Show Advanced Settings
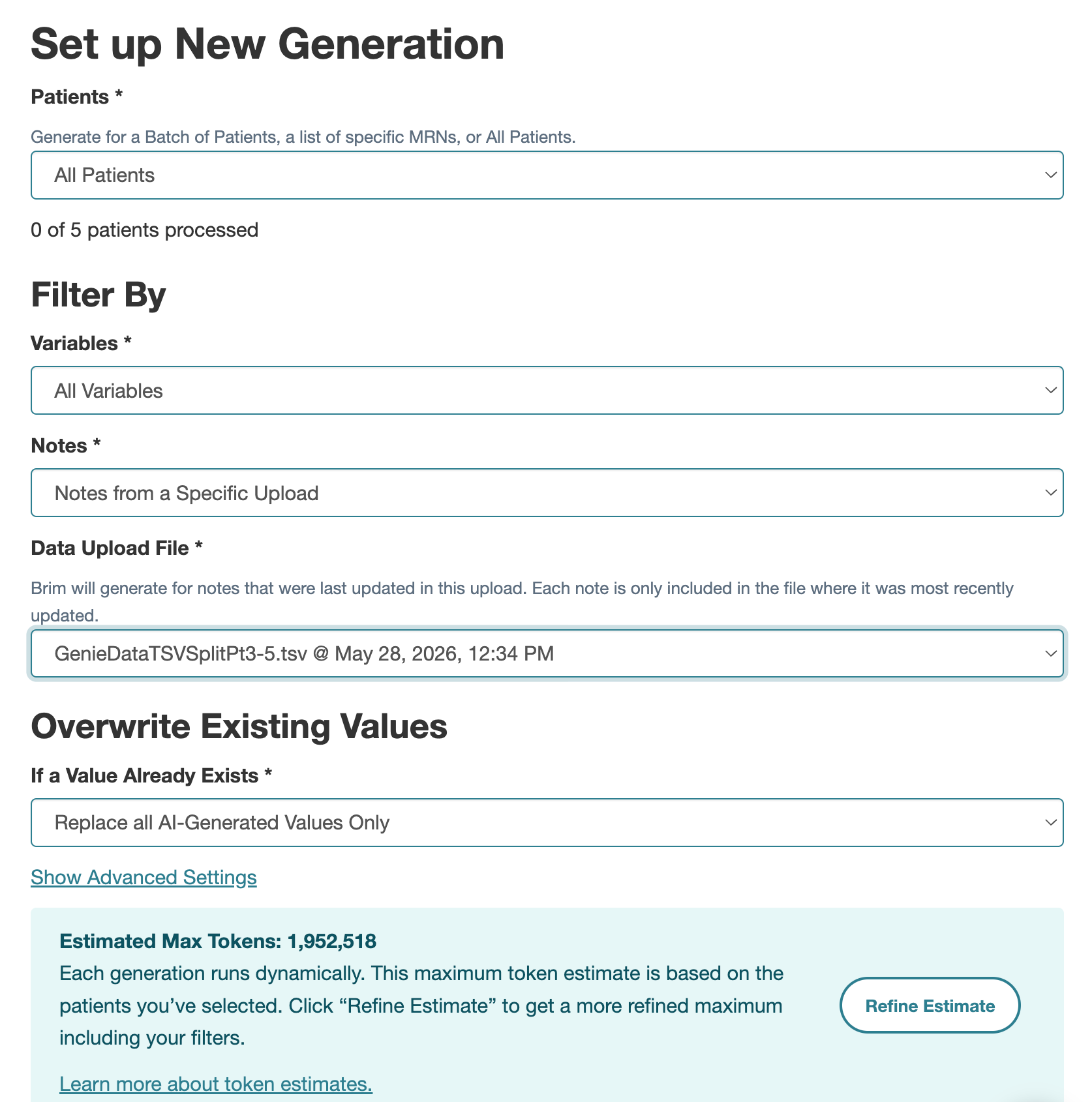The width and height of the screenshot is (1092, 1102). point(144,878)
